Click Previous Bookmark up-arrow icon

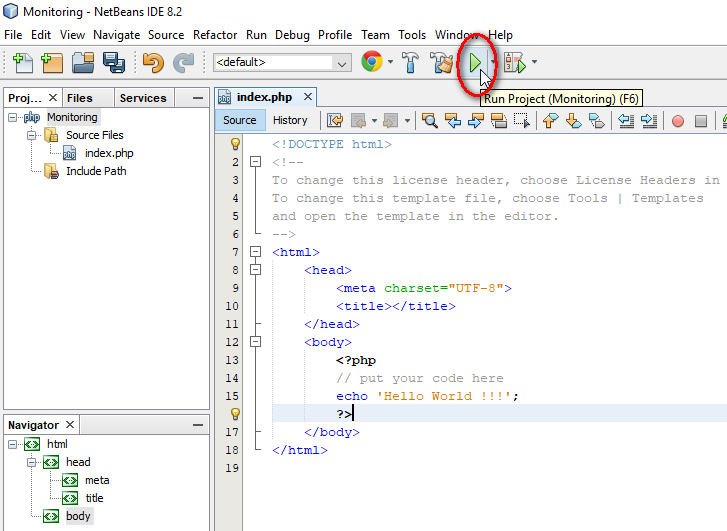[550, 121]
